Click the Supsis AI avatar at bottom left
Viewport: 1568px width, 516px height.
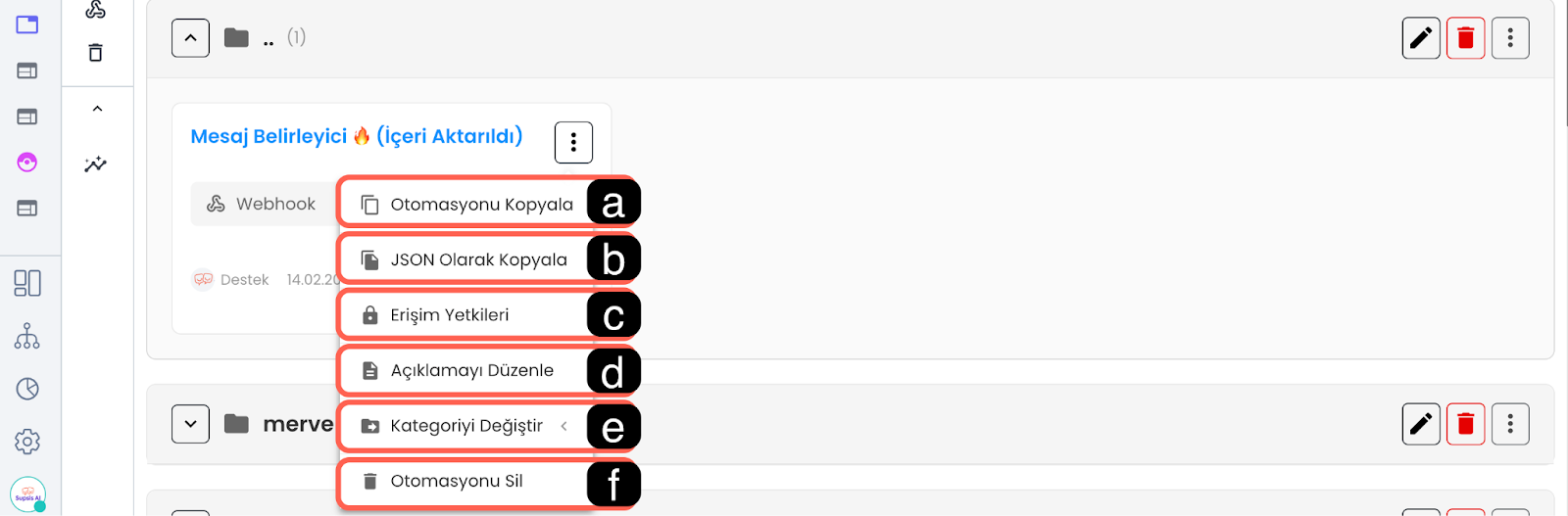tap(27, 493)
